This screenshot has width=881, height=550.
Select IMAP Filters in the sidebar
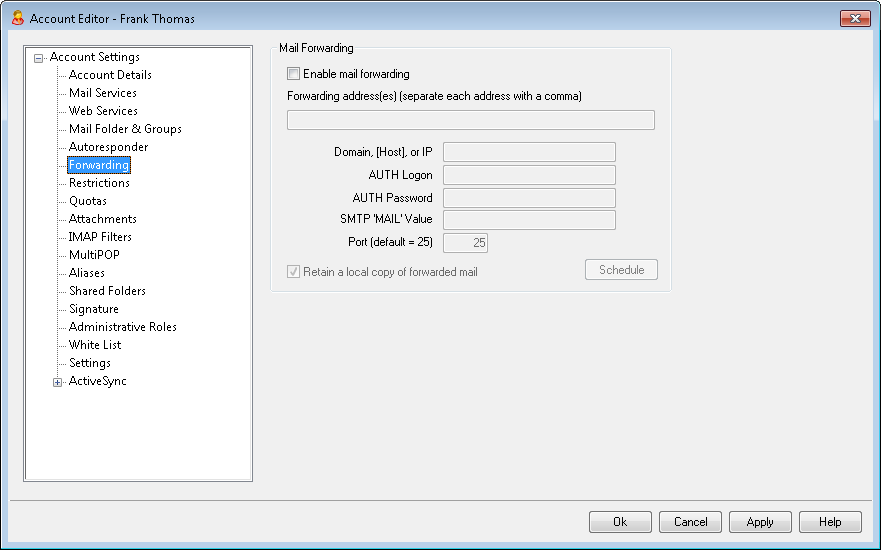point(100,237)
